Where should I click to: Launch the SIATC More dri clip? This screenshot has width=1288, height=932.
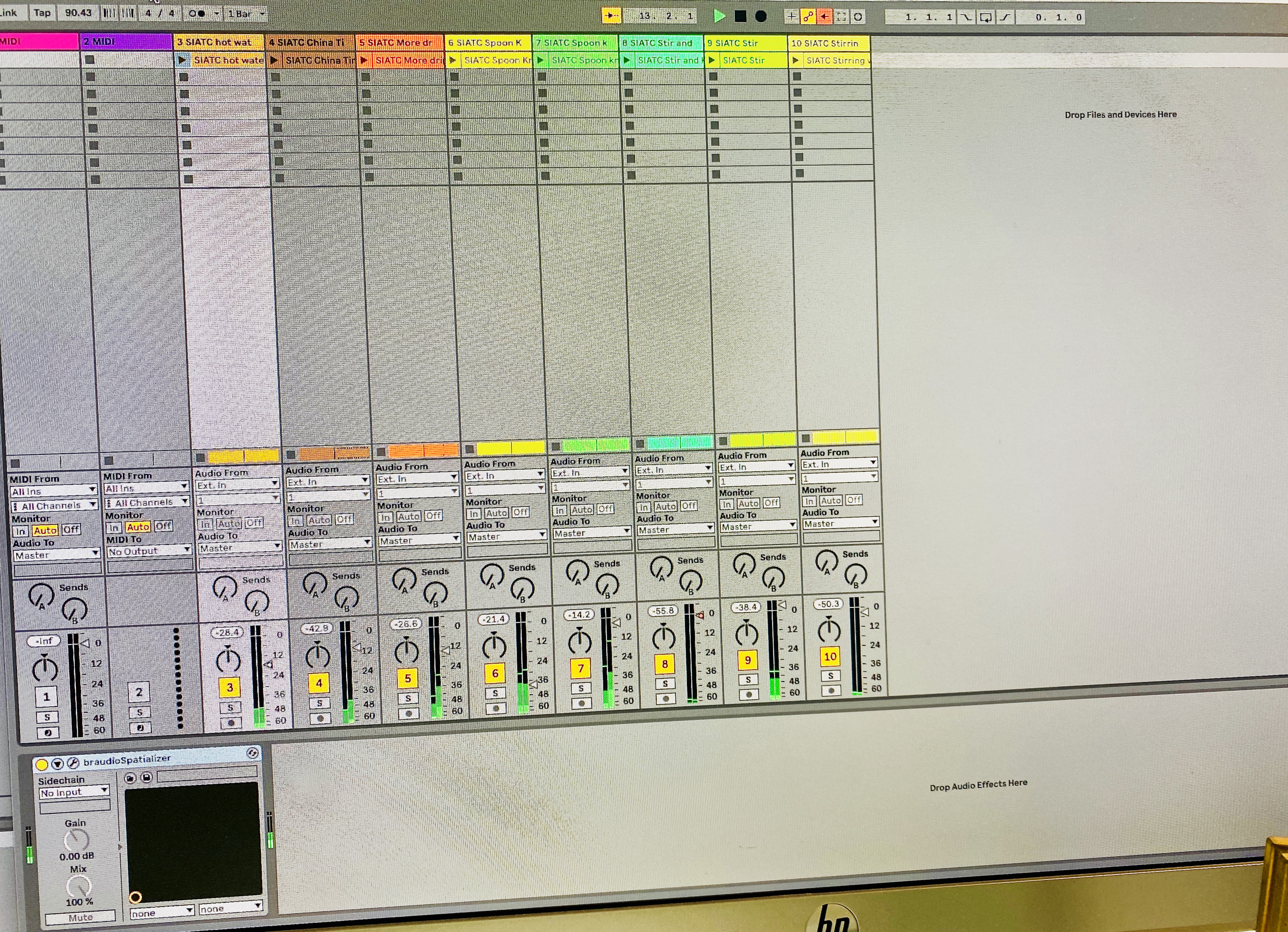[364, 60]
